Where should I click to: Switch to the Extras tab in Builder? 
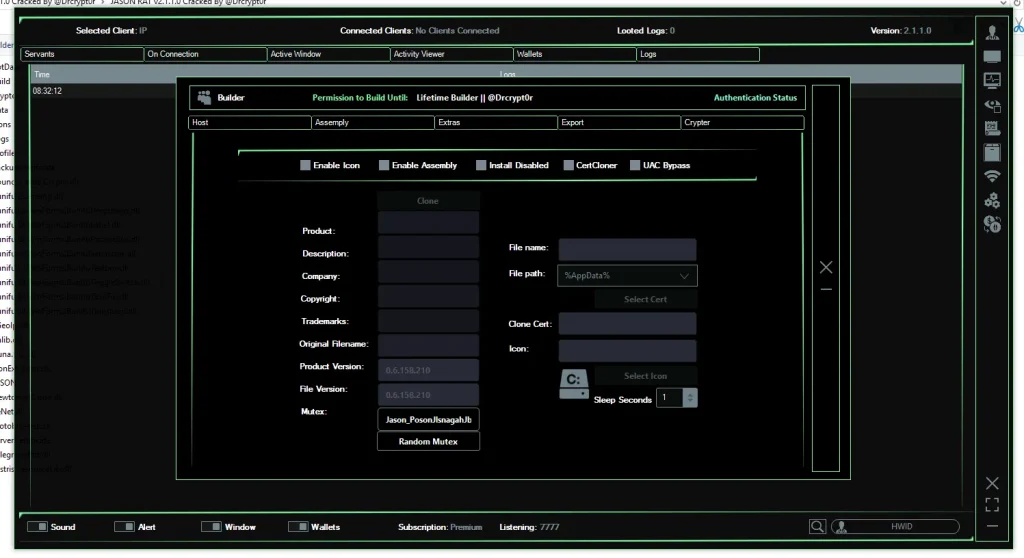(x=496, y=123)
